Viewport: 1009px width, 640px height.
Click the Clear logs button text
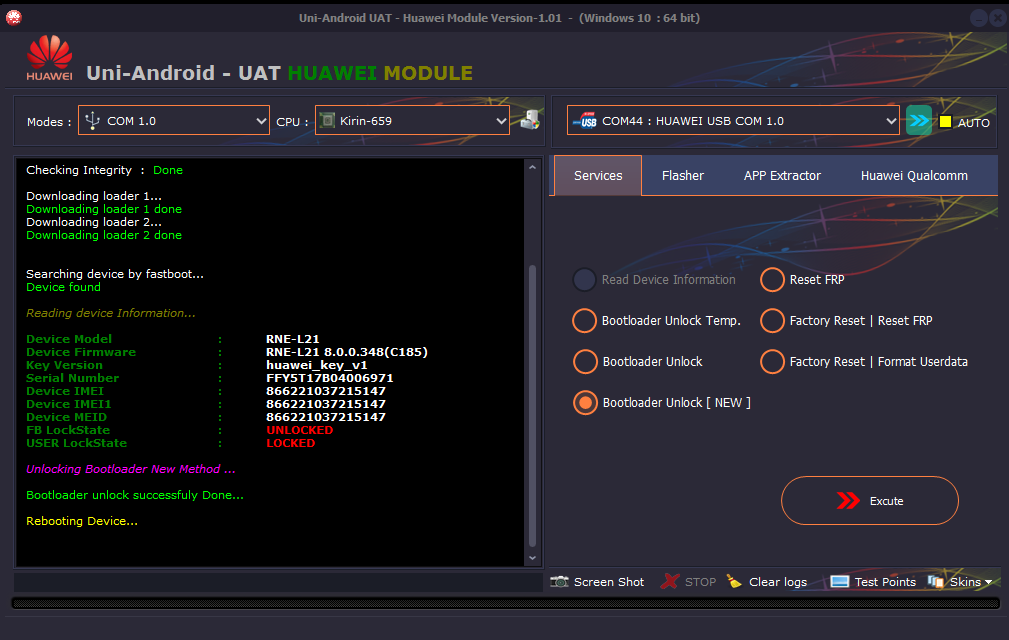777,582
